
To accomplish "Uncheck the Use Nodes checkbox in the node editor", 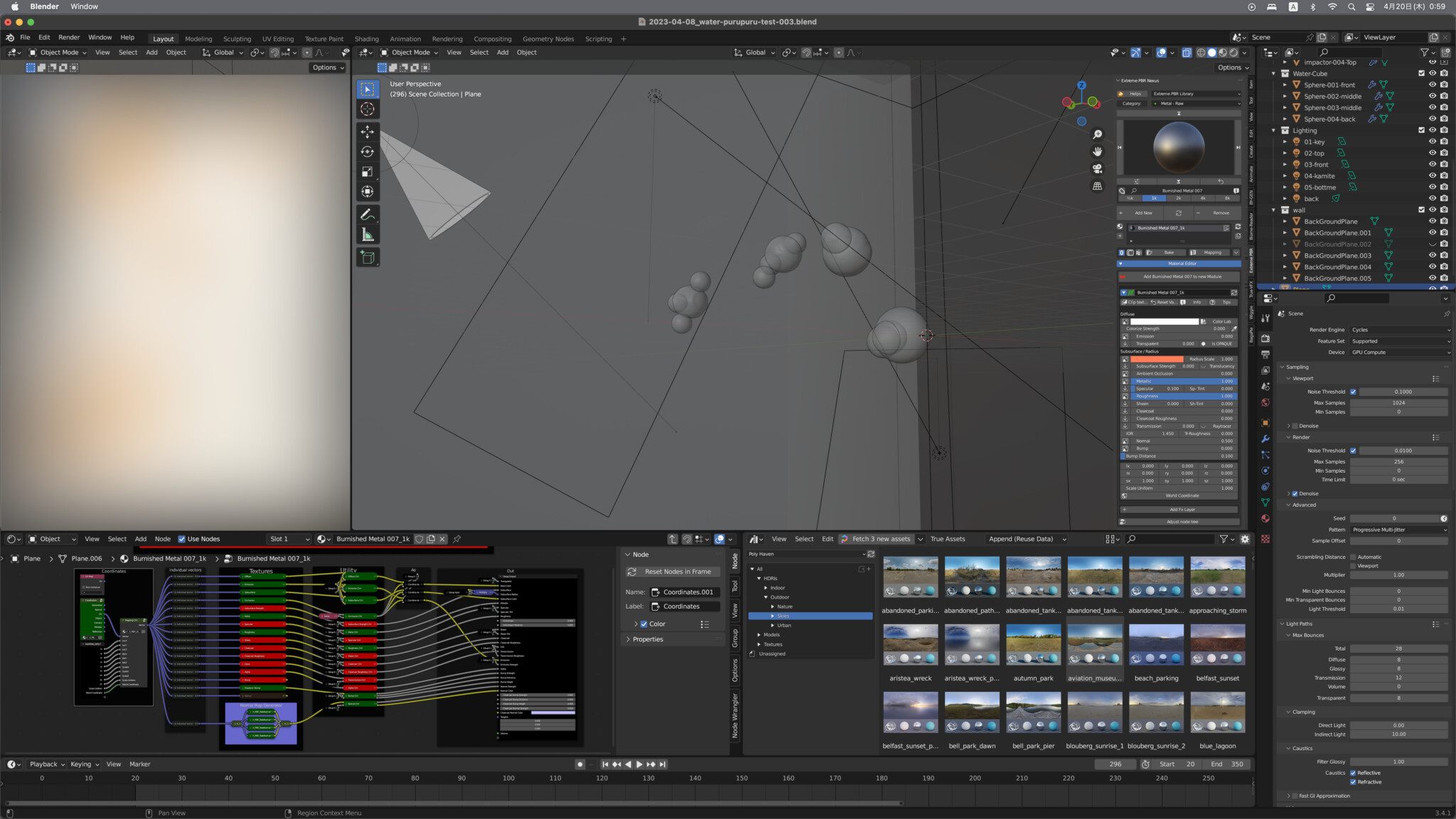I will pos(183,539).
